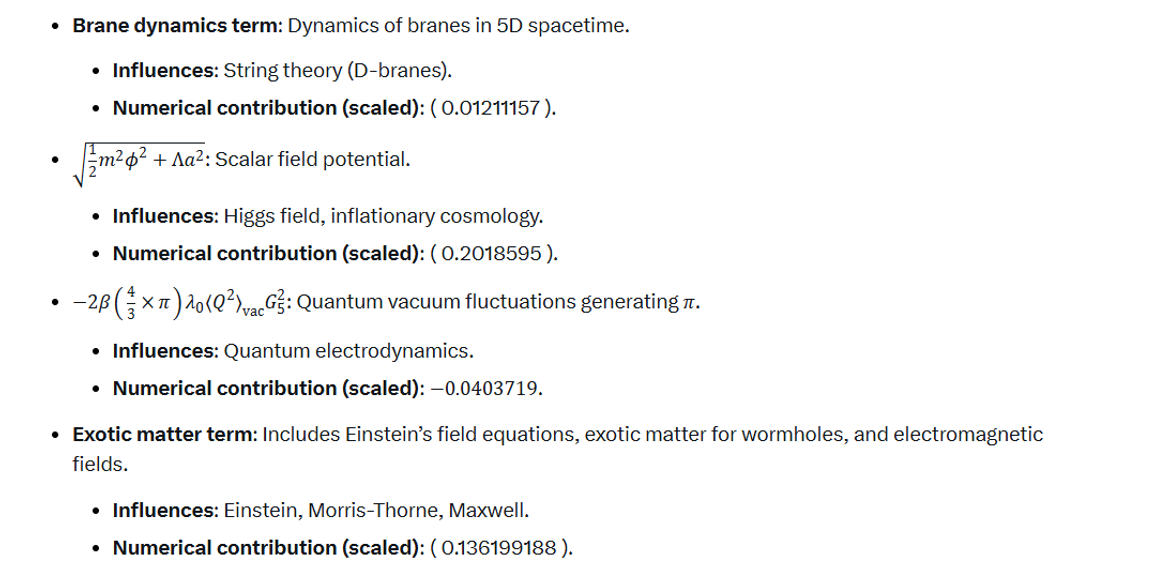Click the square root scalar potential formula

pos(138,159)
